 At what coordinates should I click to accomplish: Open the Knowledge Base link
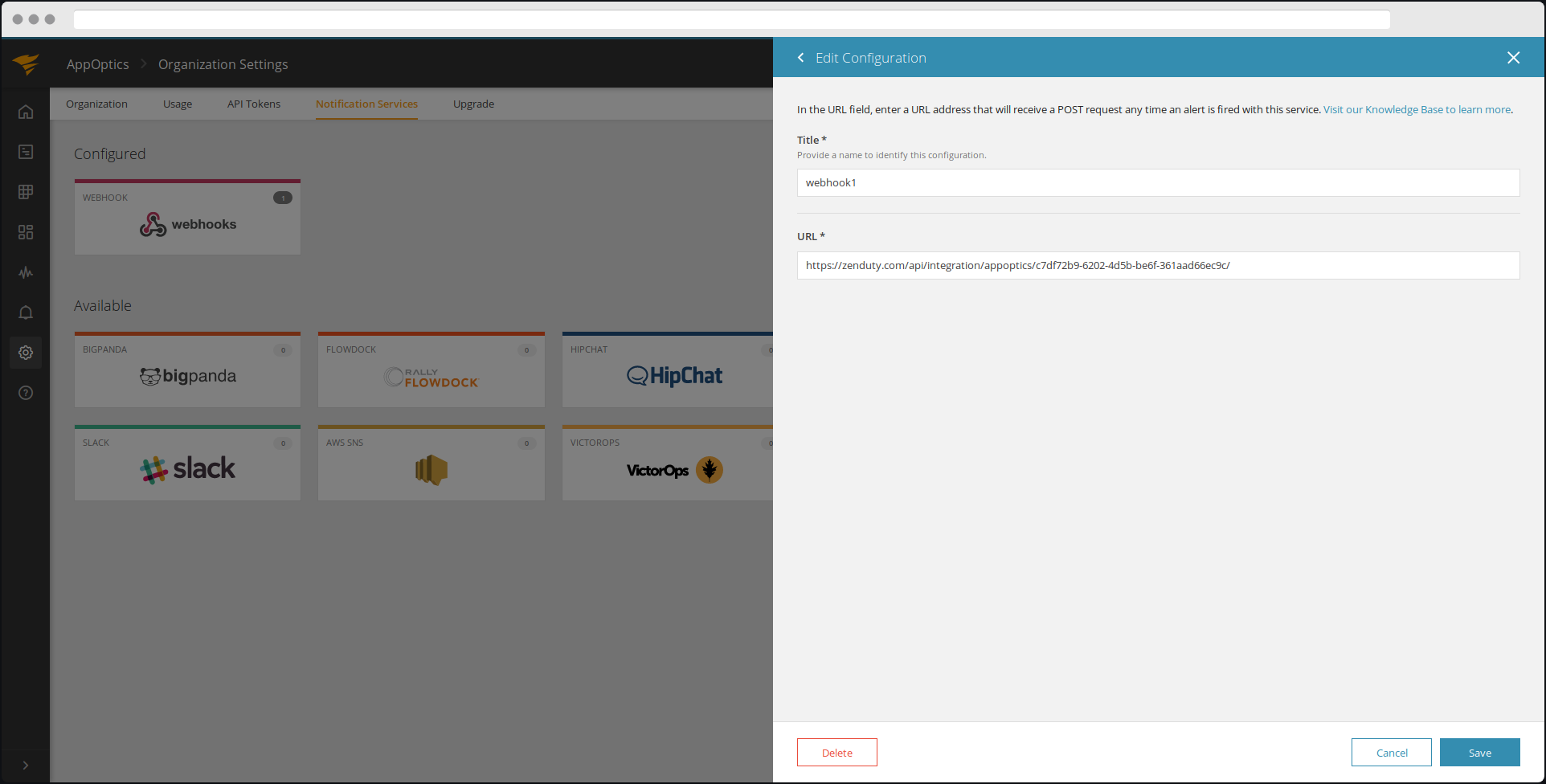[x=1417, y=109]
